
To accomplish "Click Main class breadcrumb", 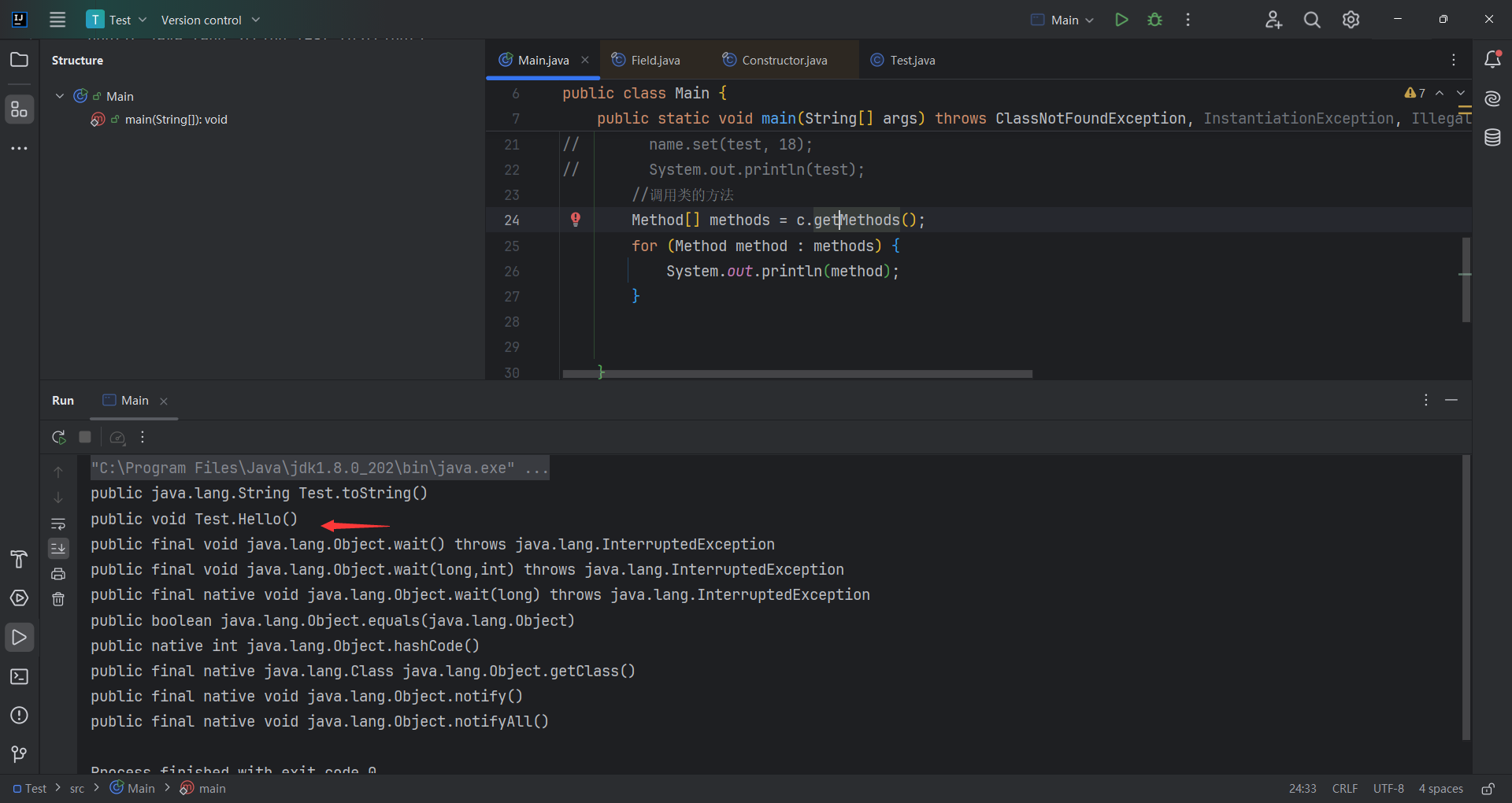I will 132,788.
